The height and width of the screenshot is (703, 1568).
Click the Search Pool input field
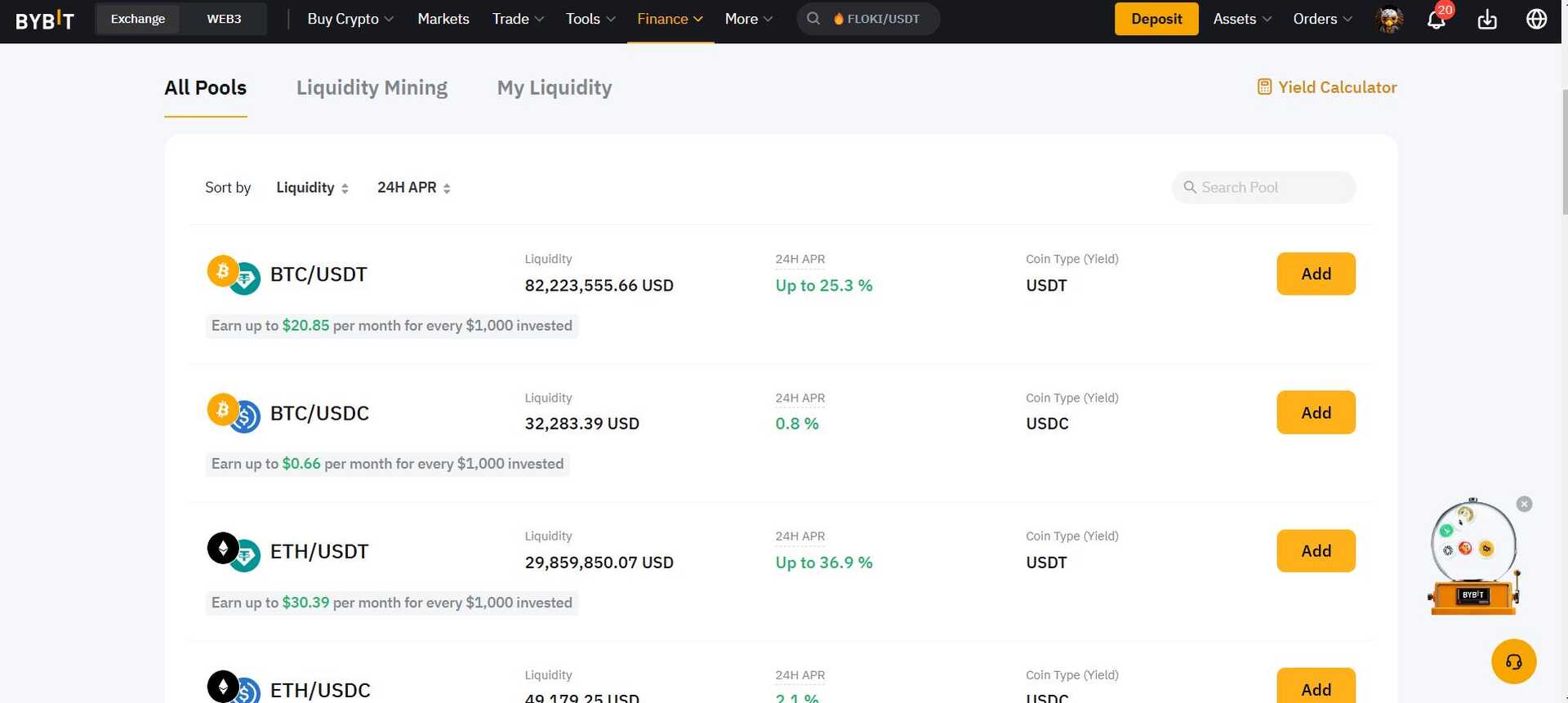[1263, 187]
